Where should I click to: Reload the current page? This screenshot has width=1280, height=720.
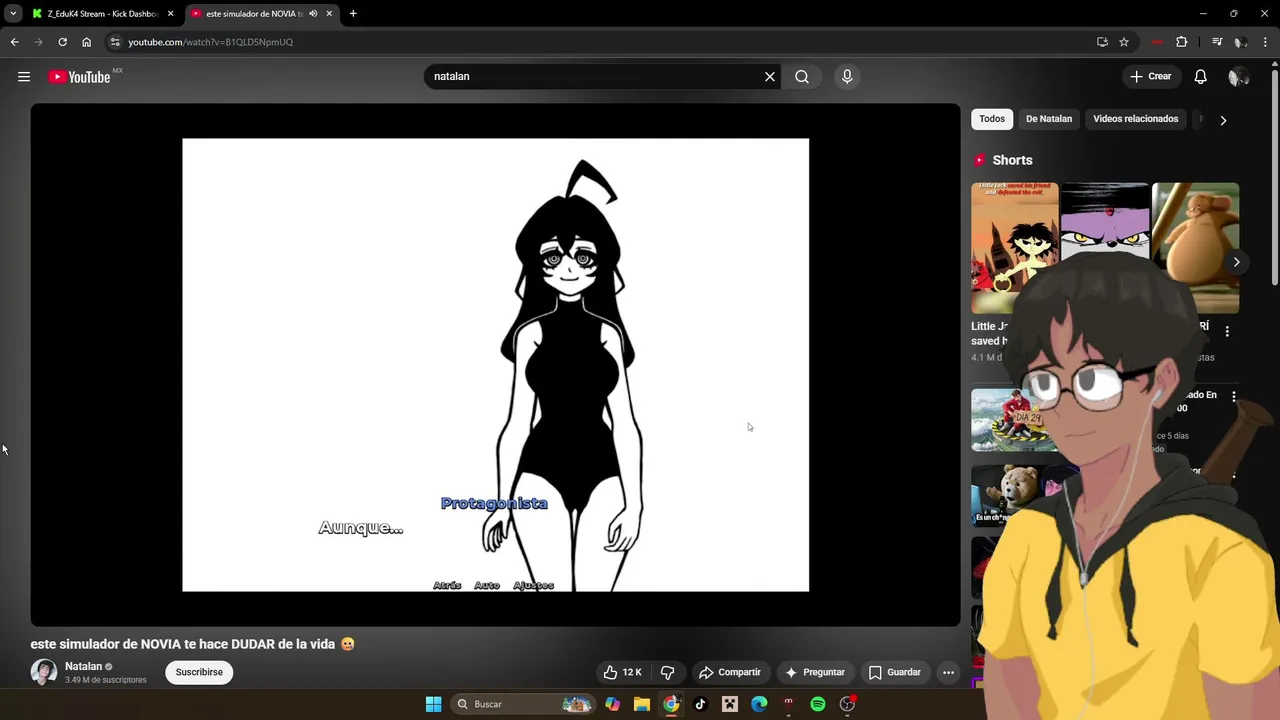(x=62, y=42)
